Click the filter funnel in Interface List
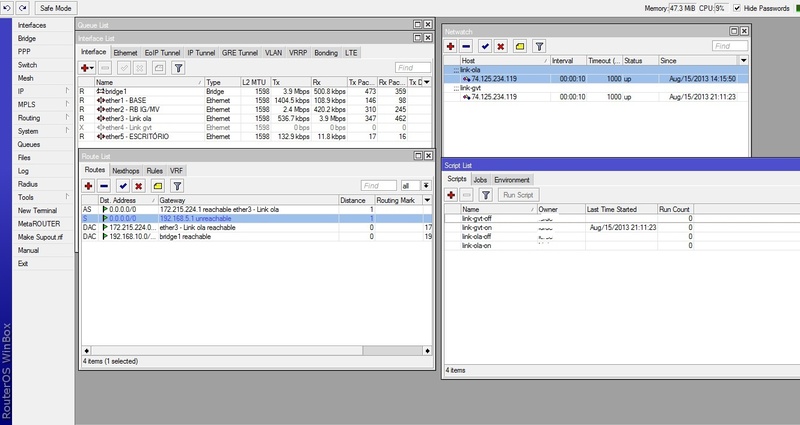 point(178,67)
